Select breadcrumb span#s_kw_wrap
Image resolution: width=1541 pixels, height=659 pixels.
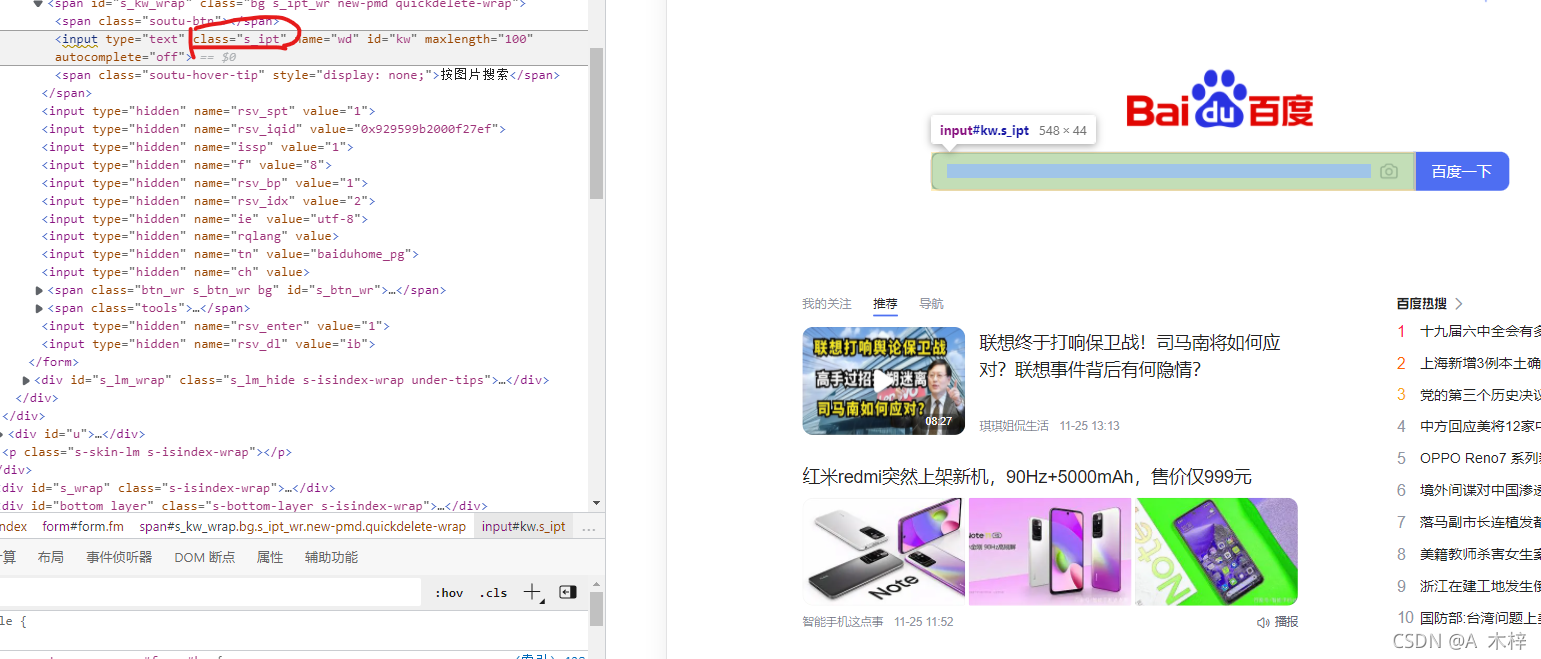[302, 526]
